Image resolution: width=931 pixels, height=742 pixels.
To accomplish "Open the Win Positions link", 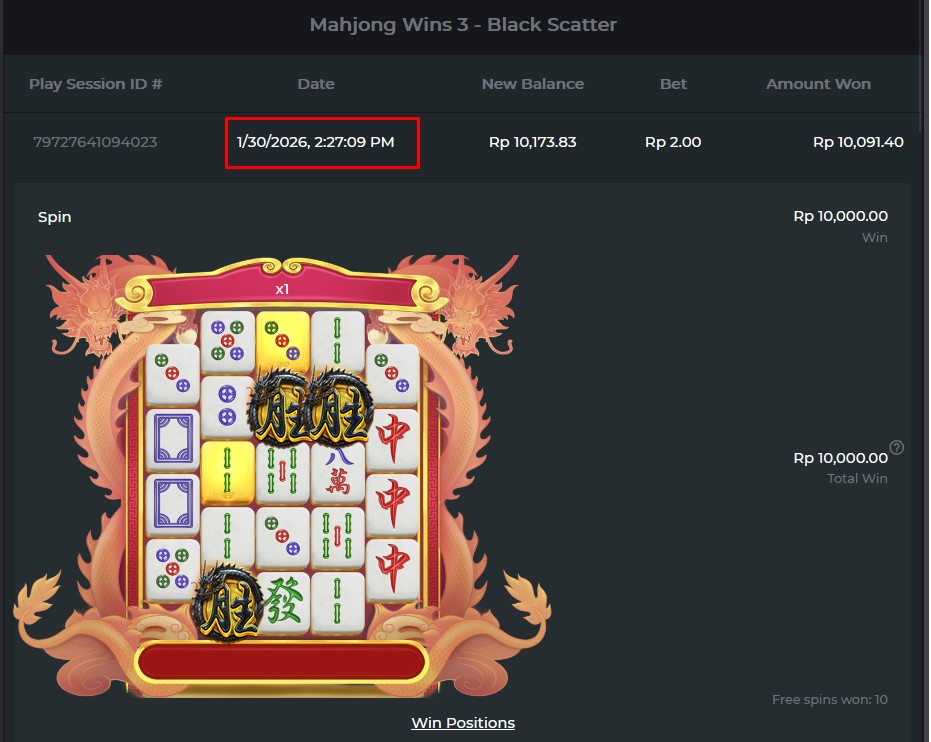I will pos(463,723).
